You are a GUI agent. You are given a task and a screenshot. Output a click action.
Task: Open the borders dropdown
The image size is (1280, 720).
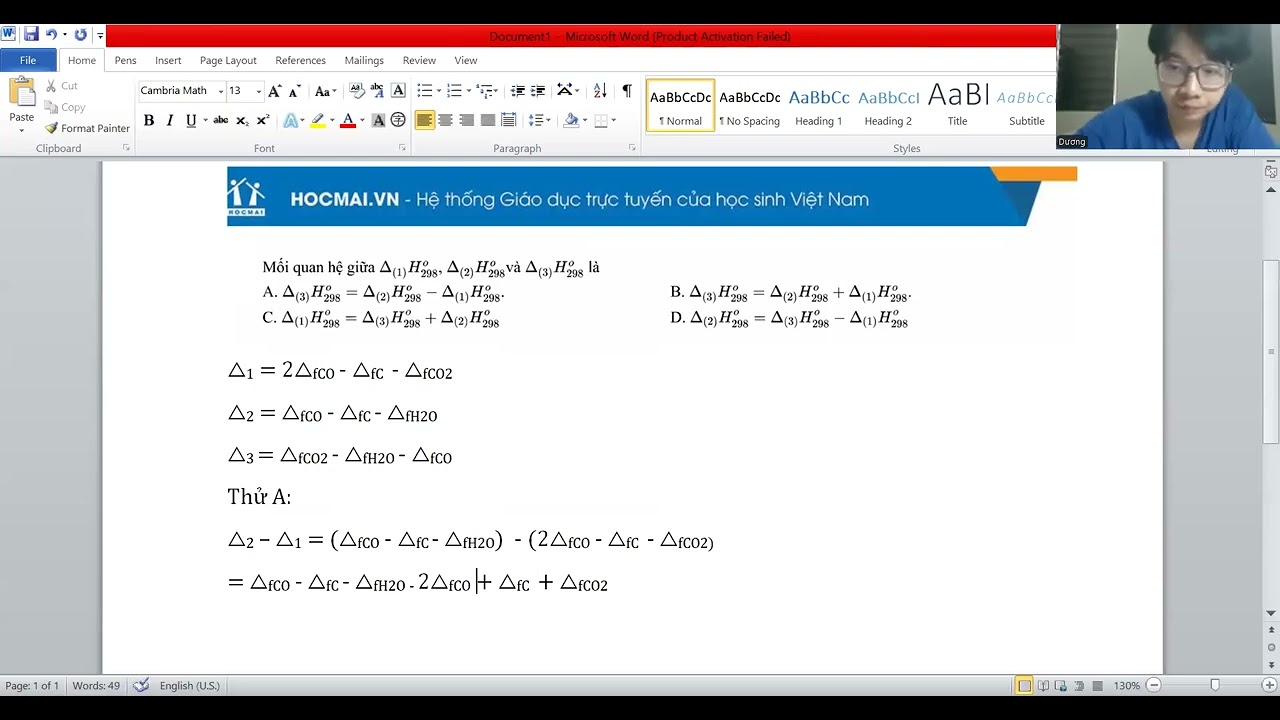click(x=613, y=120)
